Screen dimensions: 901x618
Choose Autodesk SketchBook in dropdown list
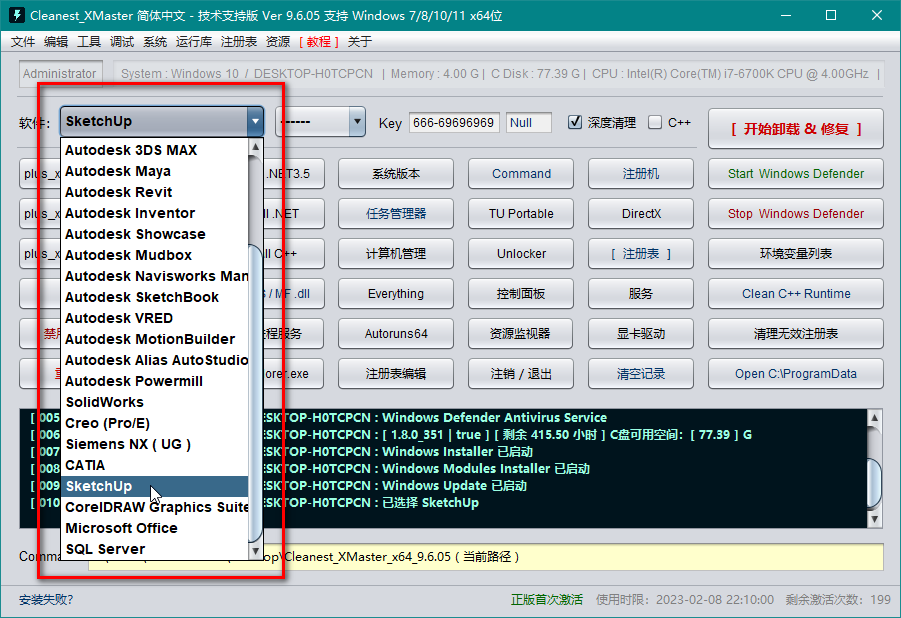[155, 297]
